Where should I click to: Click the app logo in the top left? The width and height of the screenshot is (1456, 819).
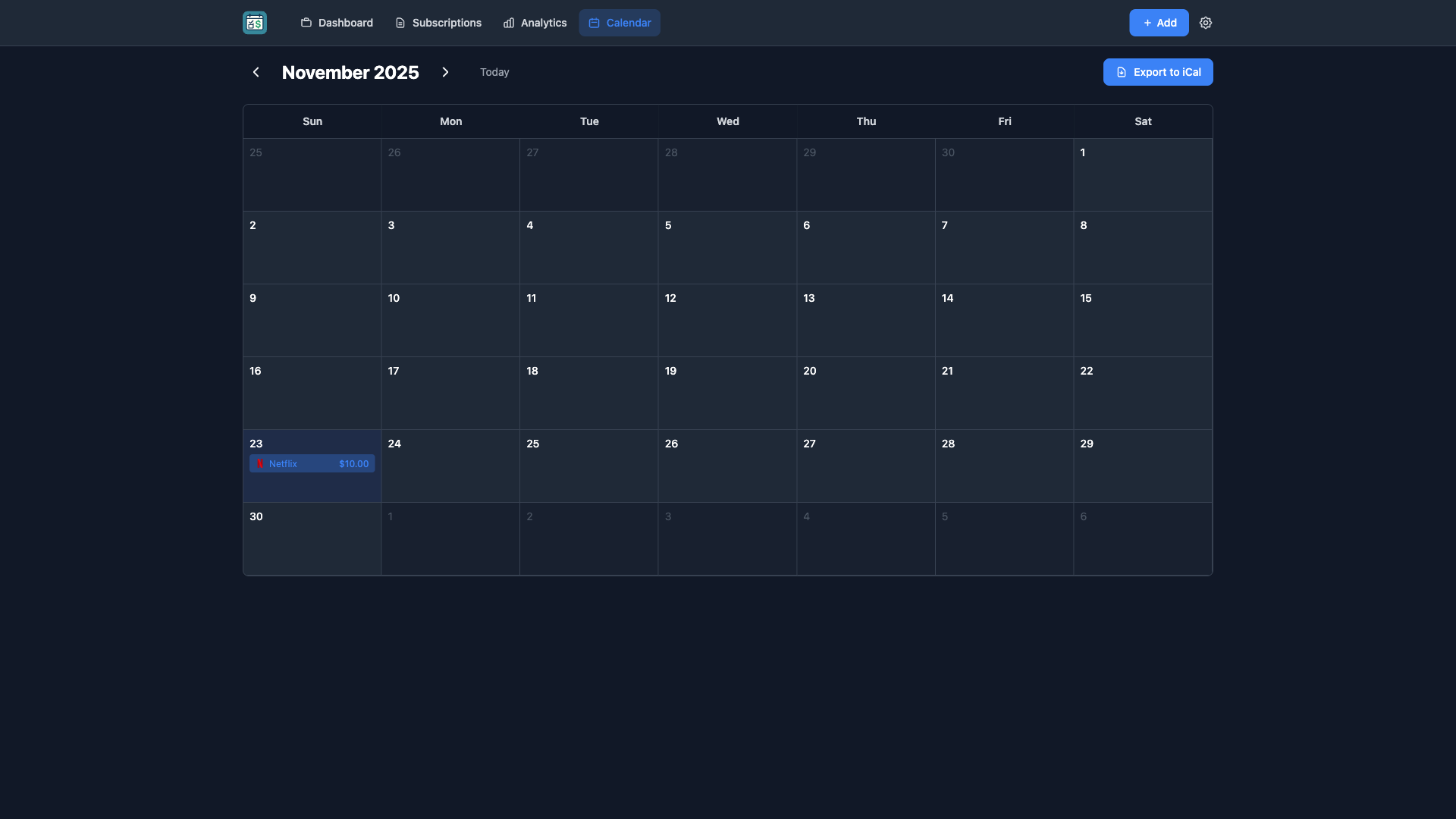[254, 23]
